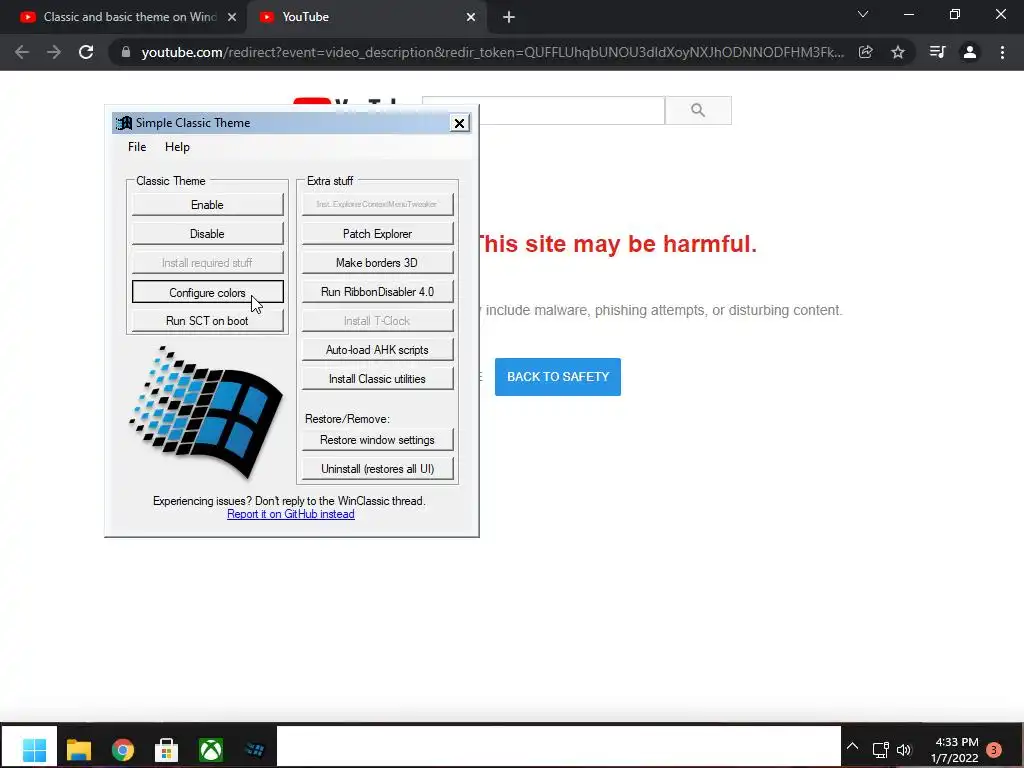Open the Chrome profile avatar
Screen dimensions: 1024x768
970,52
